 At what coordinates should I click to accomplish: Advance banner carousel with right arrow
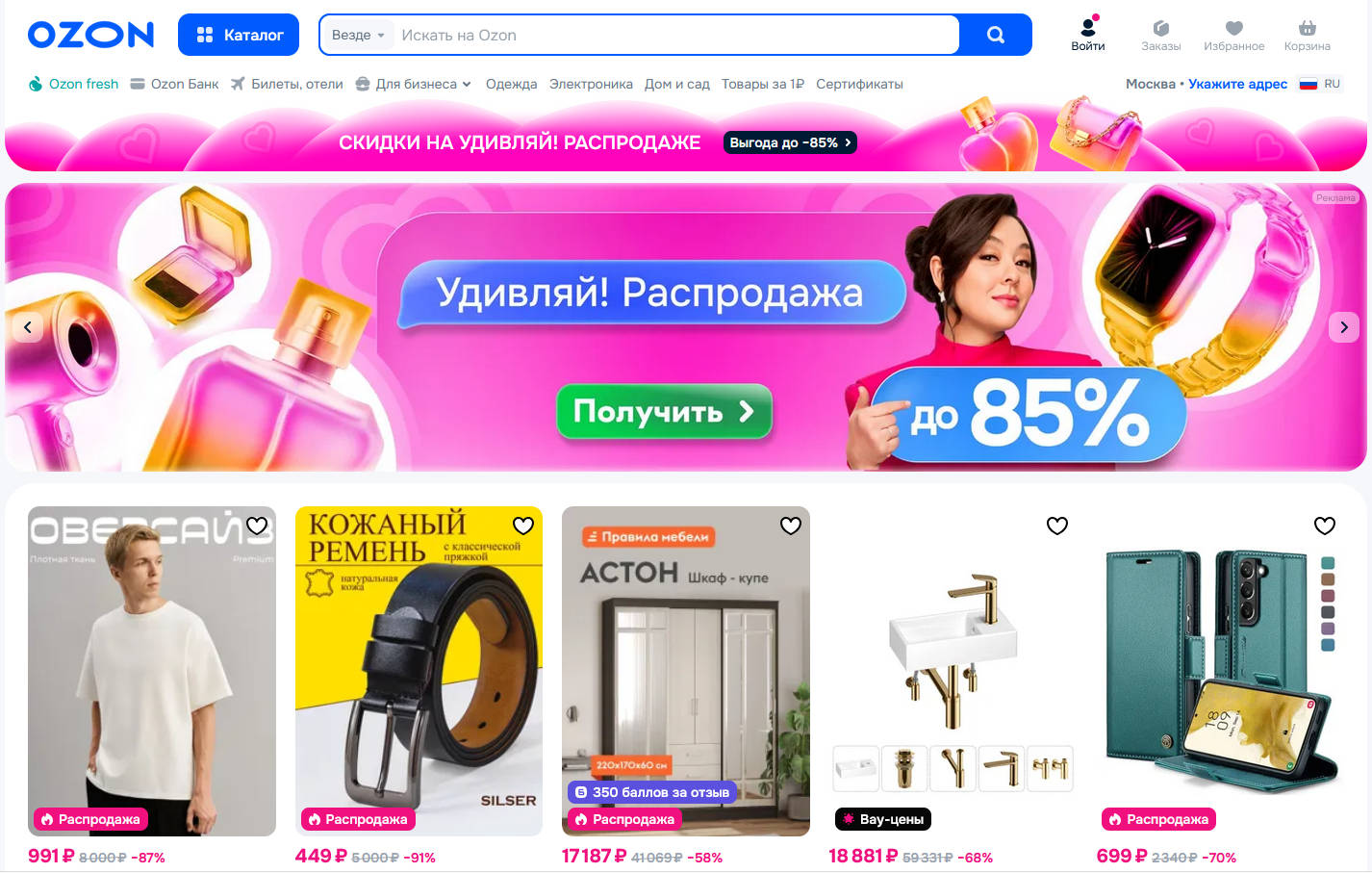point(1343,327)
